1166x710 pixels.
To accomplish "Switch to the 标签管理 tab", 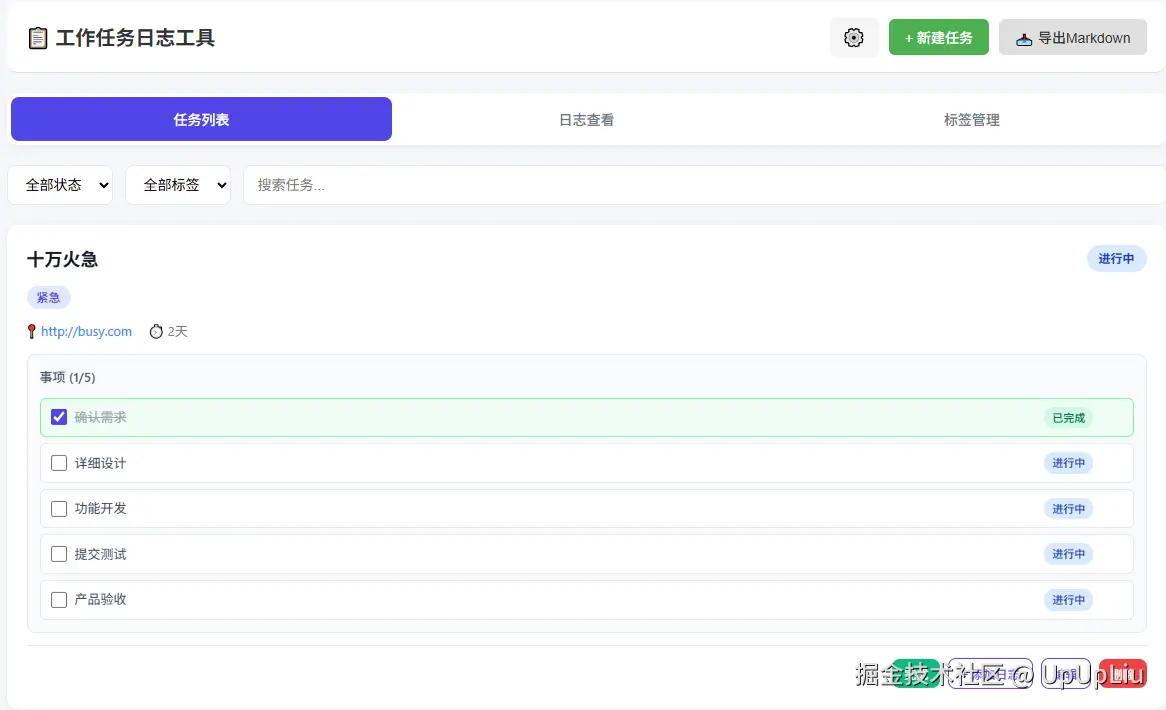I will pyautogui.click(x=970, y=119).
